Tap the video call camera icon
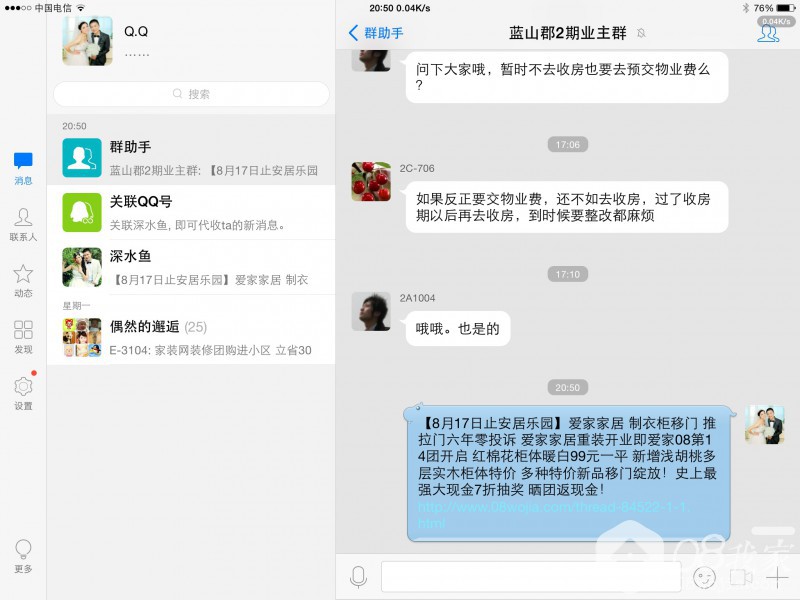Screen dimensions: 800x600 (741, 577)
